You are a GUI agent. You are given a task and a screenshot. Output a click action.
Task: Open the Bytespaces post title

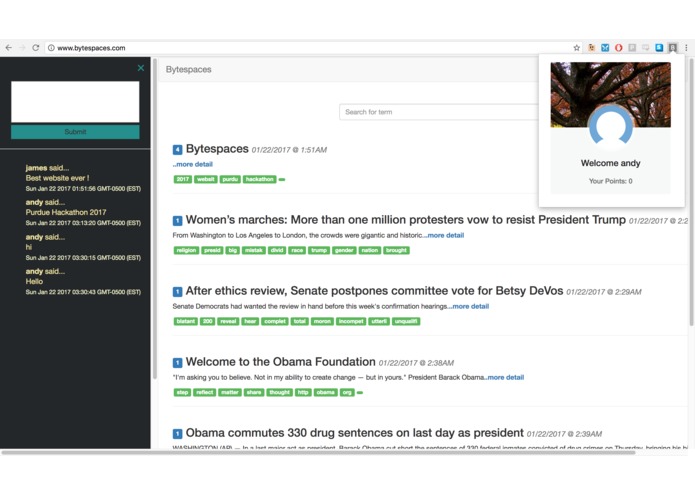[x=217, y=148]
